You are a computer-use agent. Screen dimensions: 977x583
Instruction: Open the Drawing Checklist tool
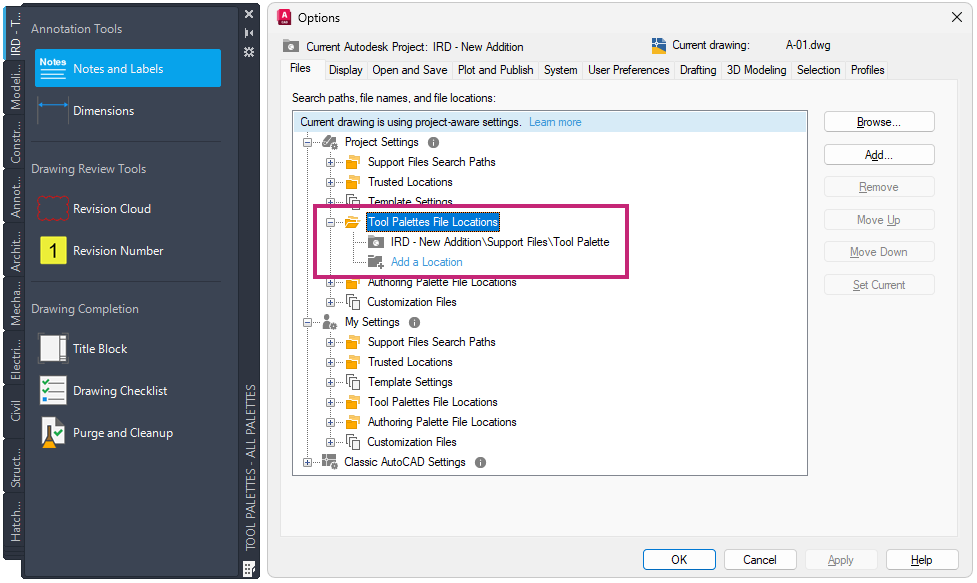pos(119,391)
